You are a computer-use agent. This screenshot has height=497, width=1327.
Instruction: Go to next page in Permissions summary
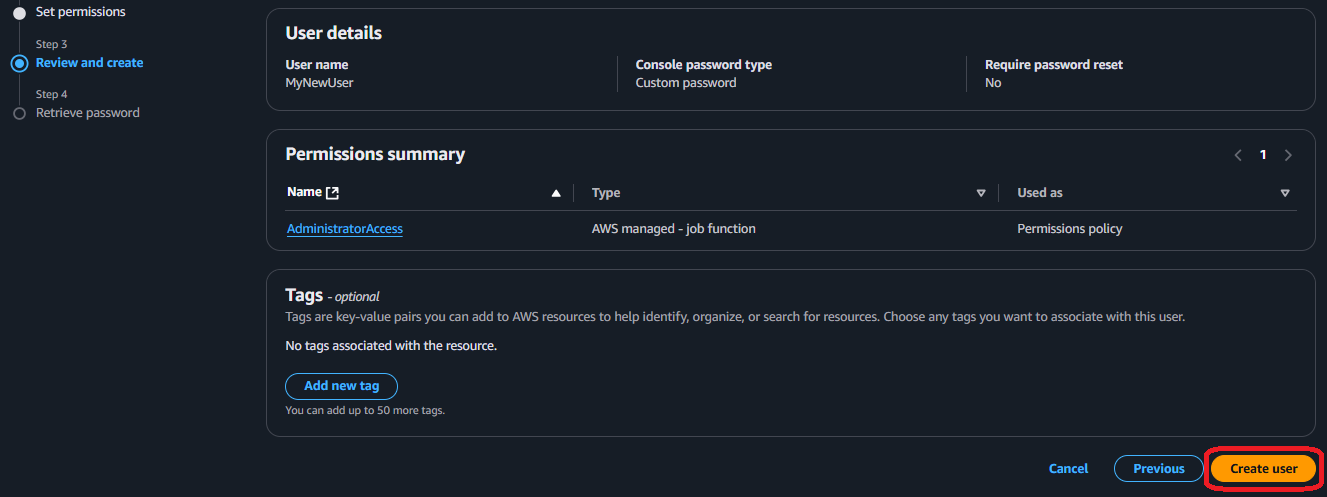tap(1288, 155)
